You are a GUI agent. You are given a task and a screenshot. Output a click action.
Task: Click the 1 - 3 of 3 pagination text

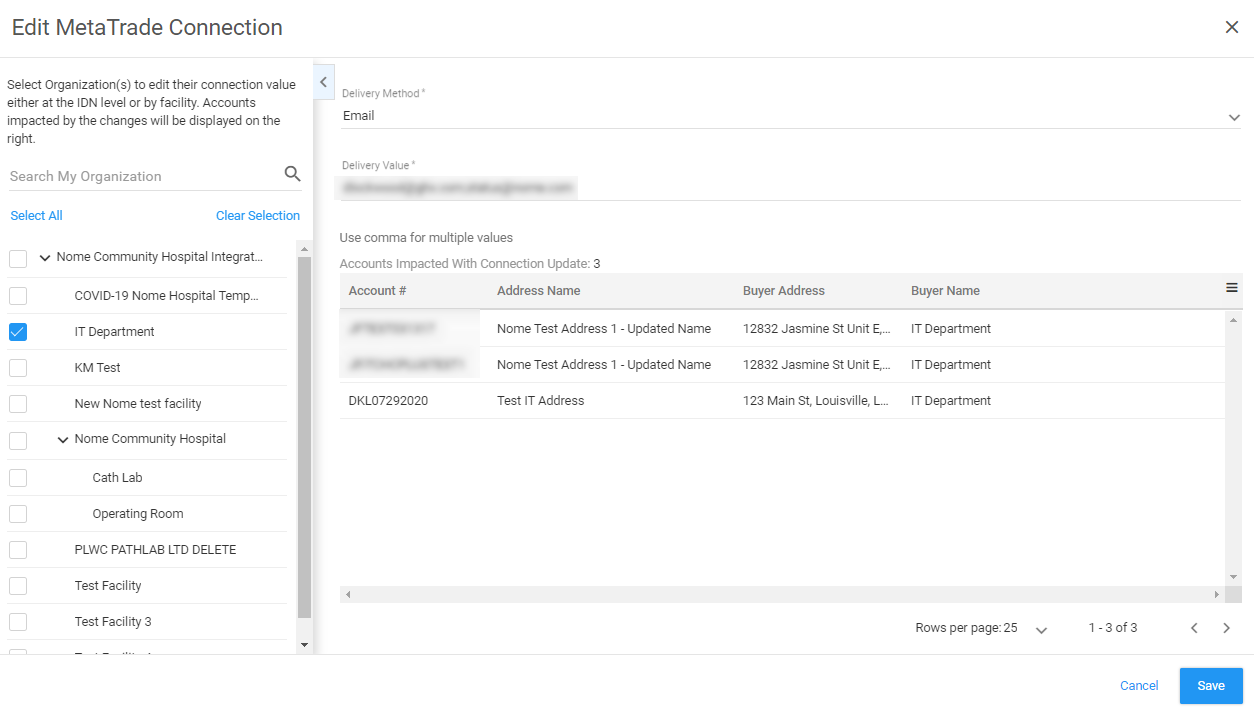(x=1113, y=628)
